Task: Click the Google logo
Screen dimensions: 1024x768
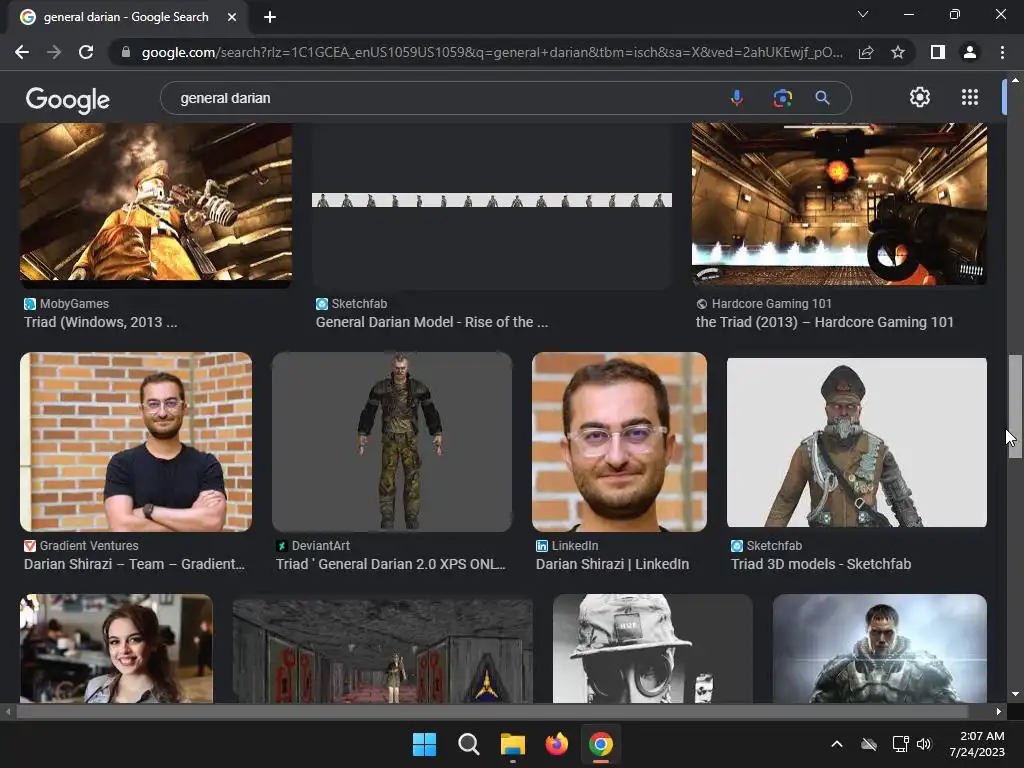Action: tap(68, 100)
